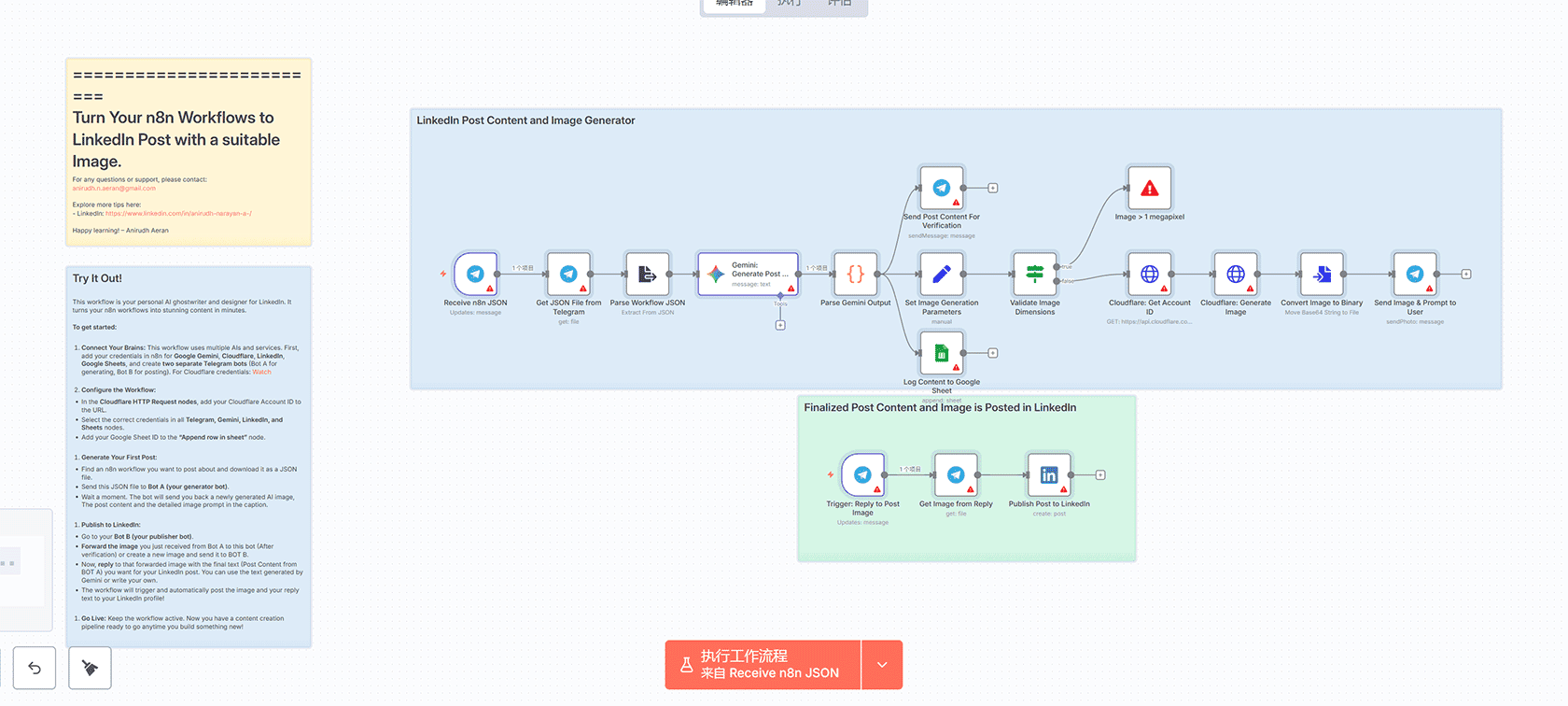Click plus connector after Send Post Content node
Screen dimensions: 1568x706
(993, 189)
